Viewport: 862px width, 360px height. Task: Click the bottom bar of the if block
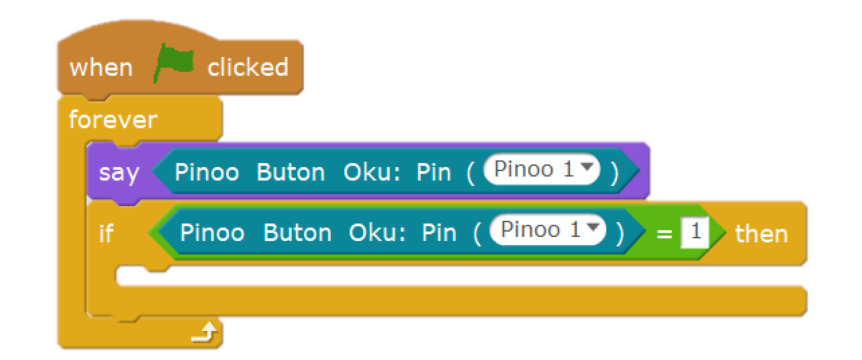pyautogui.click(x=446, y=301)
